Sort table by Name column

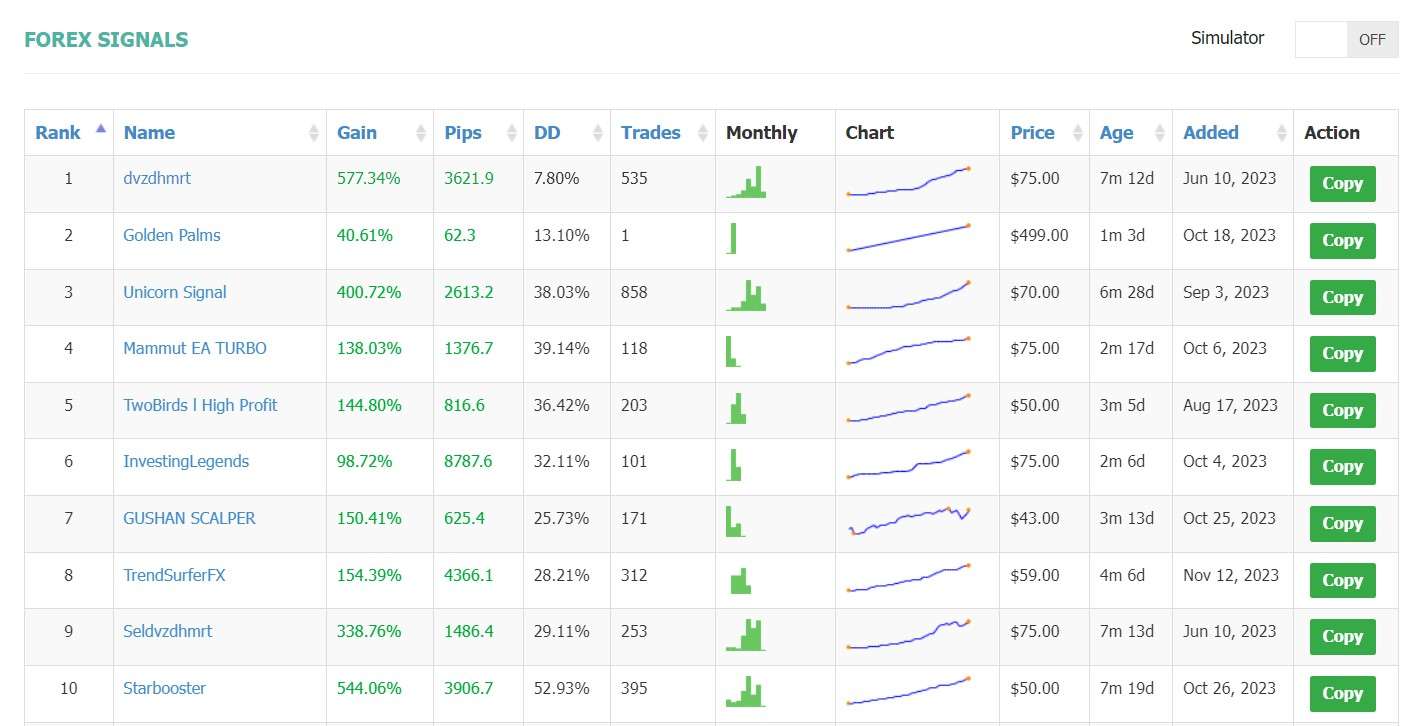pos(220,132)
